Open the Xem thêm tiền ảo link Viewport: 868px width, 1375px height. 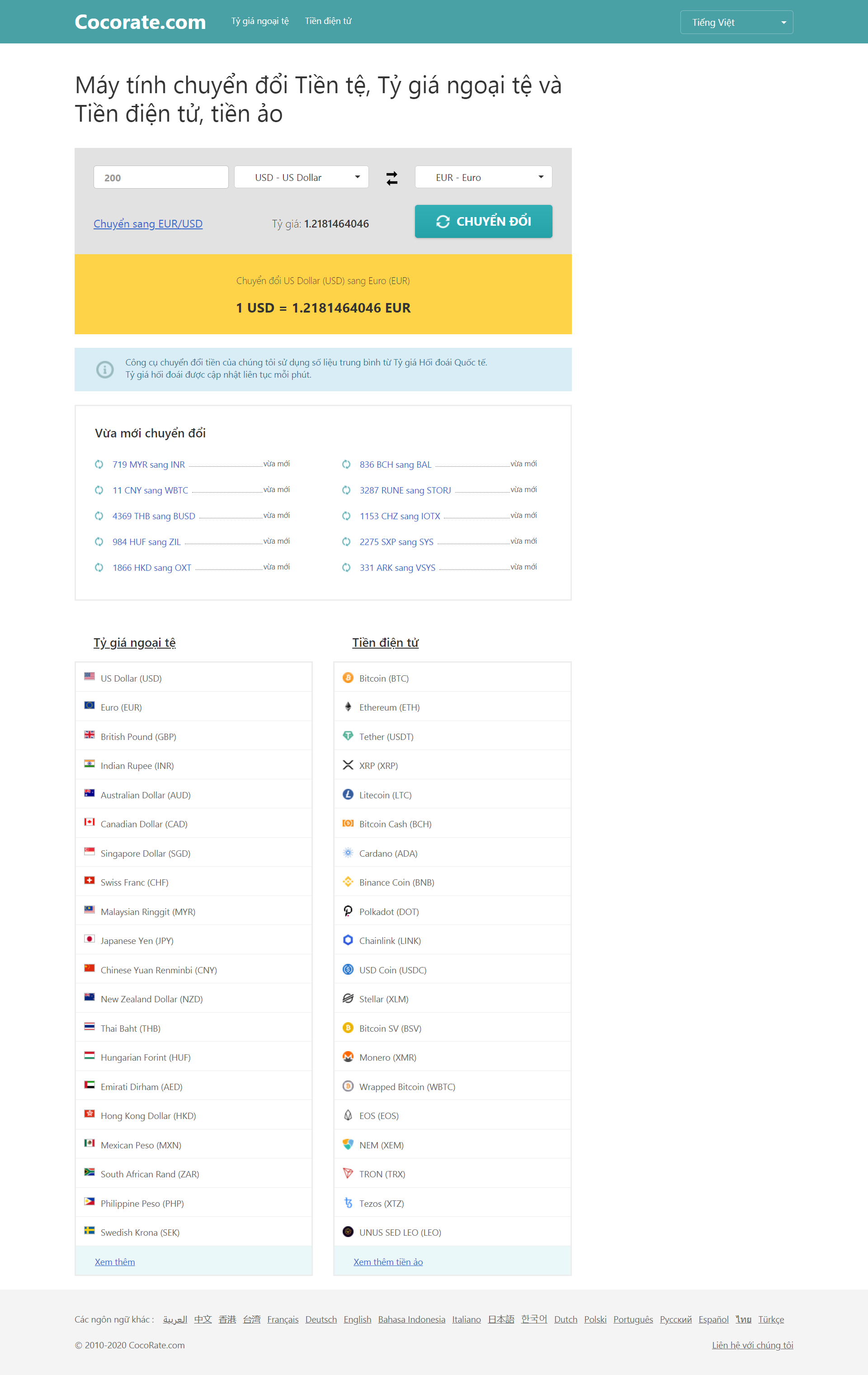pos(388,1262)
